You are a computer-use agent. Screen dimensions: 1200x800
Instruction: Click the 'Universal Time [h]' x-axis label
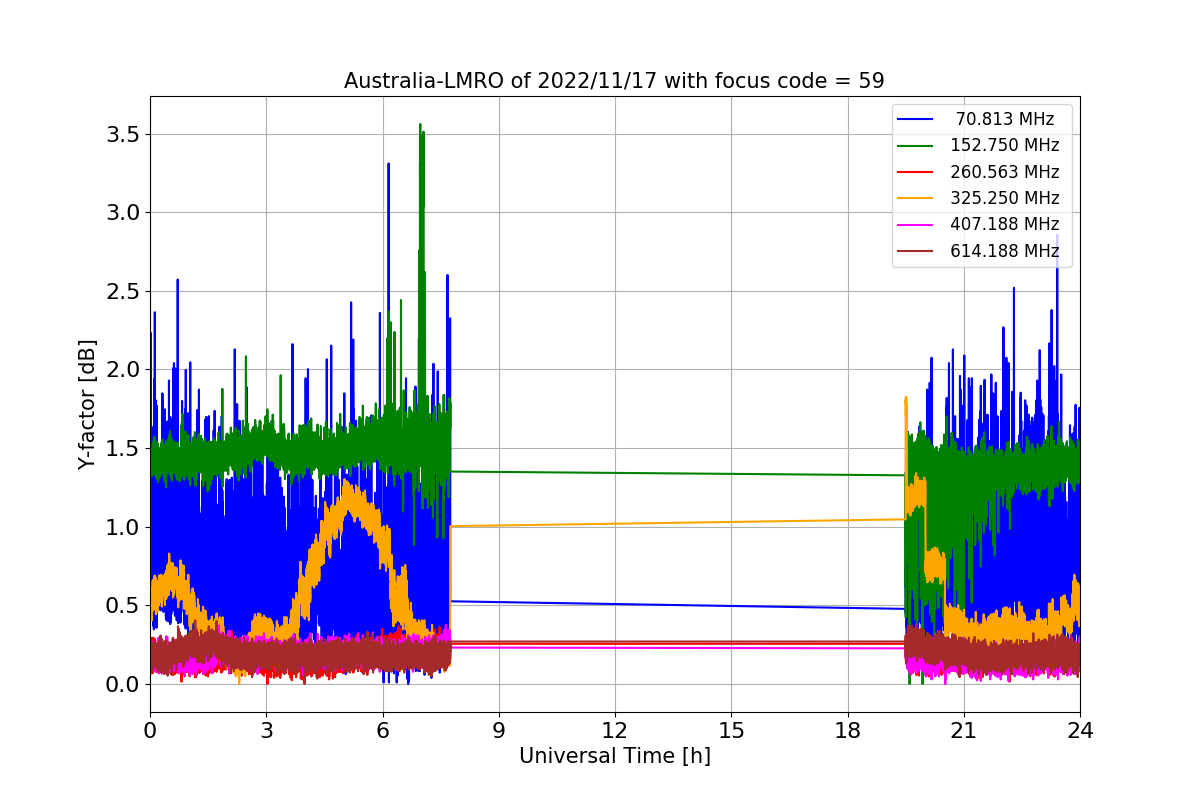pyautogui.click(x=615, y=757)
